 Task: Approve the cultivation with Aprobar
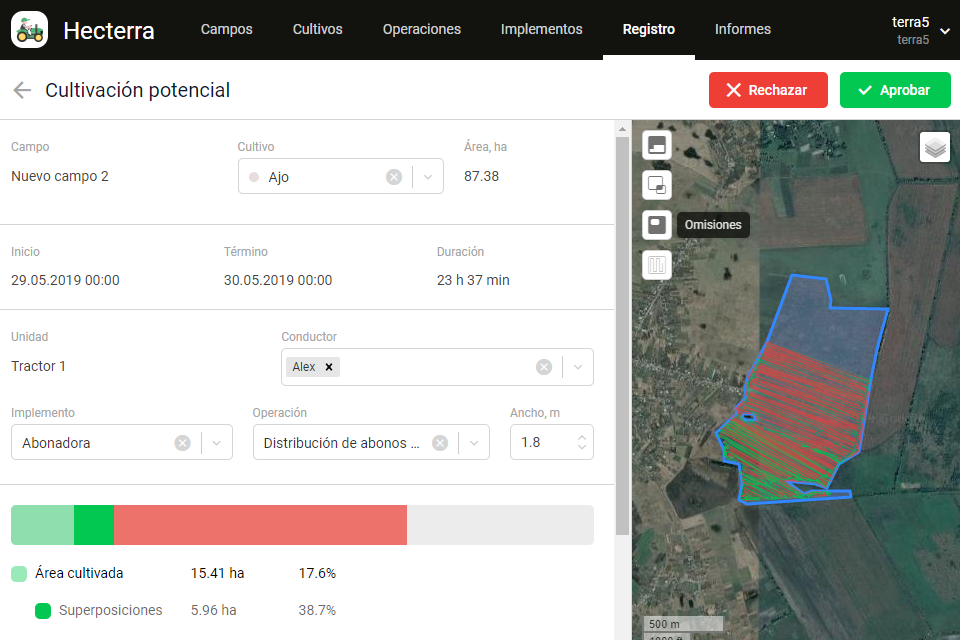894,90
